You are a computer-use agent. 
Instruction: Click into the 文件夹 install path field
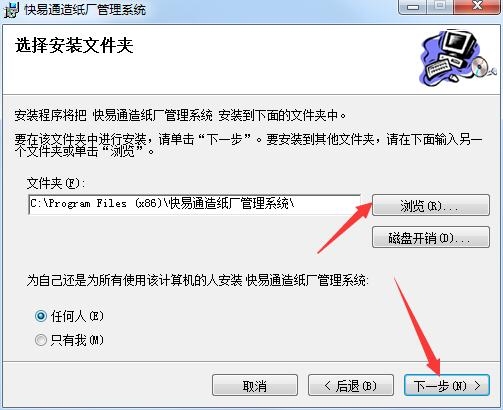pyautogui.click(x=195, y=204)
